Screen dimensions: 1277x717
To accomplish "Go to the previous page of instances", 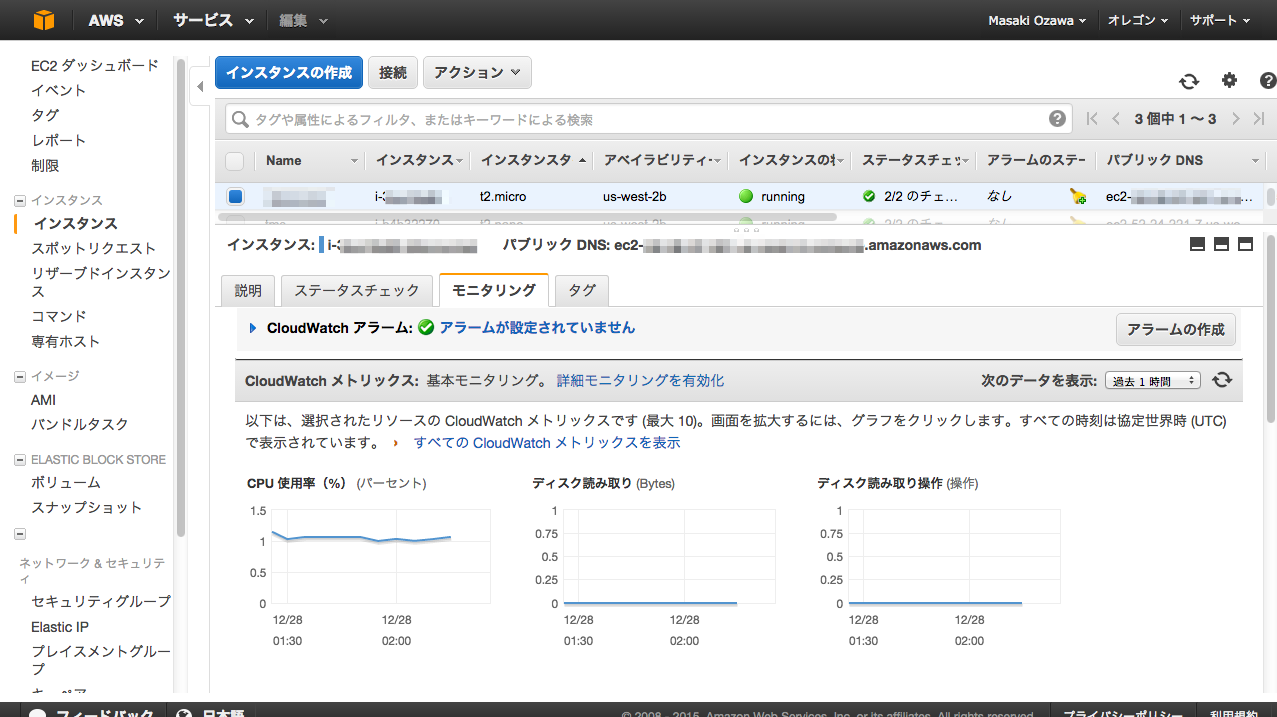I will point(1116,119).
